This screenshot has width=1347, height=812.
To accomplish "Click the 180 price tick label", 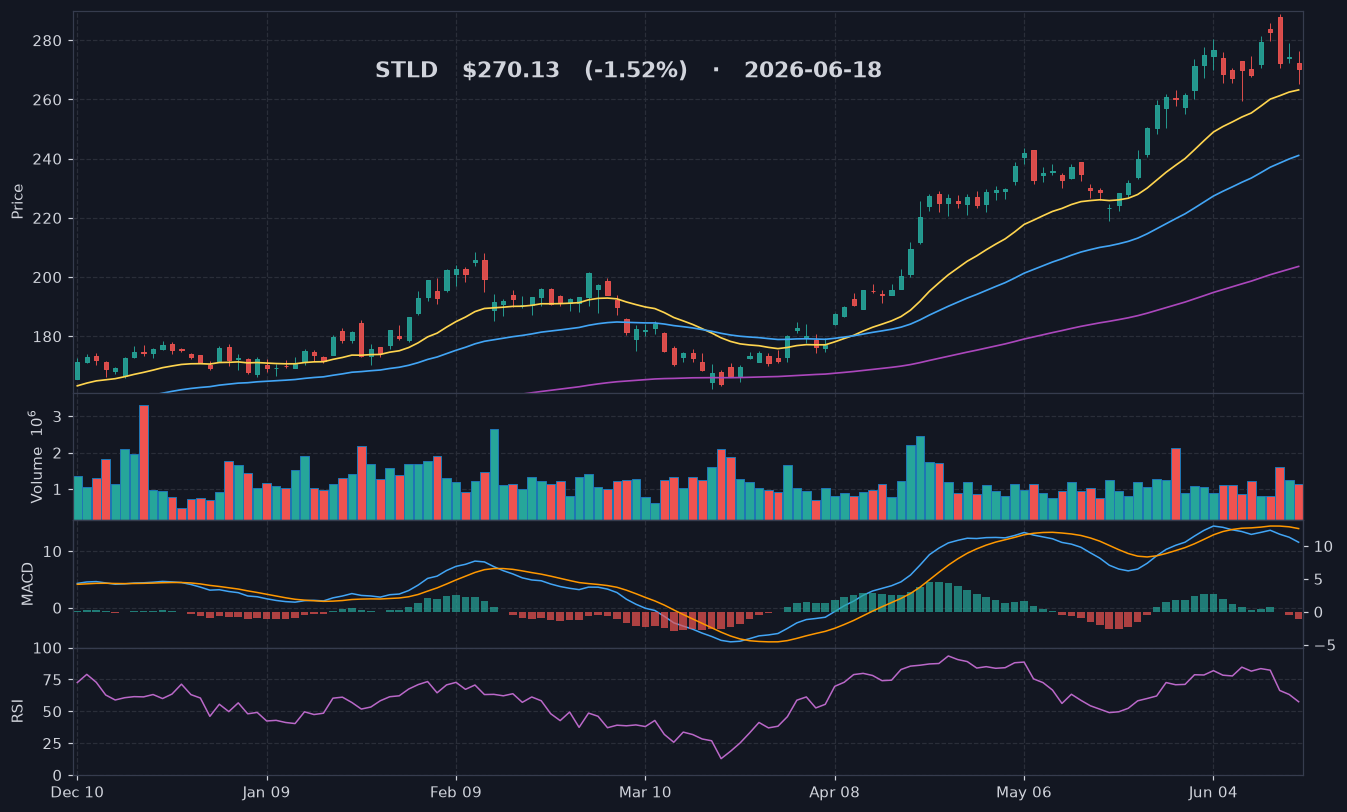I will (x=50, y=337).
